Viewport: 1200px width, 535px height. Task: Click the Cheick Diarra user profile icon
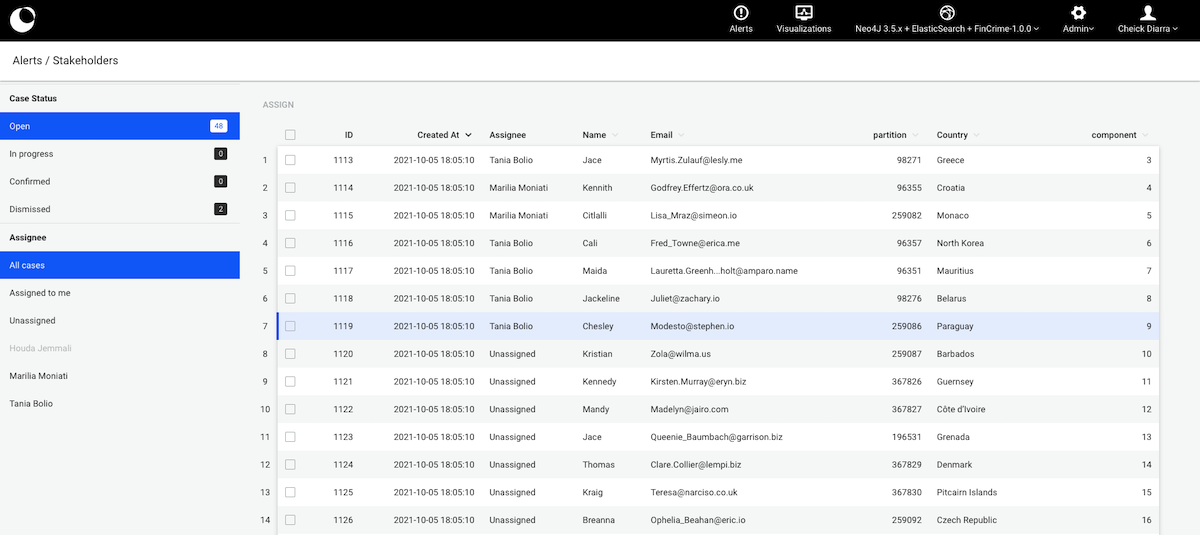[x=1148, y=13]
